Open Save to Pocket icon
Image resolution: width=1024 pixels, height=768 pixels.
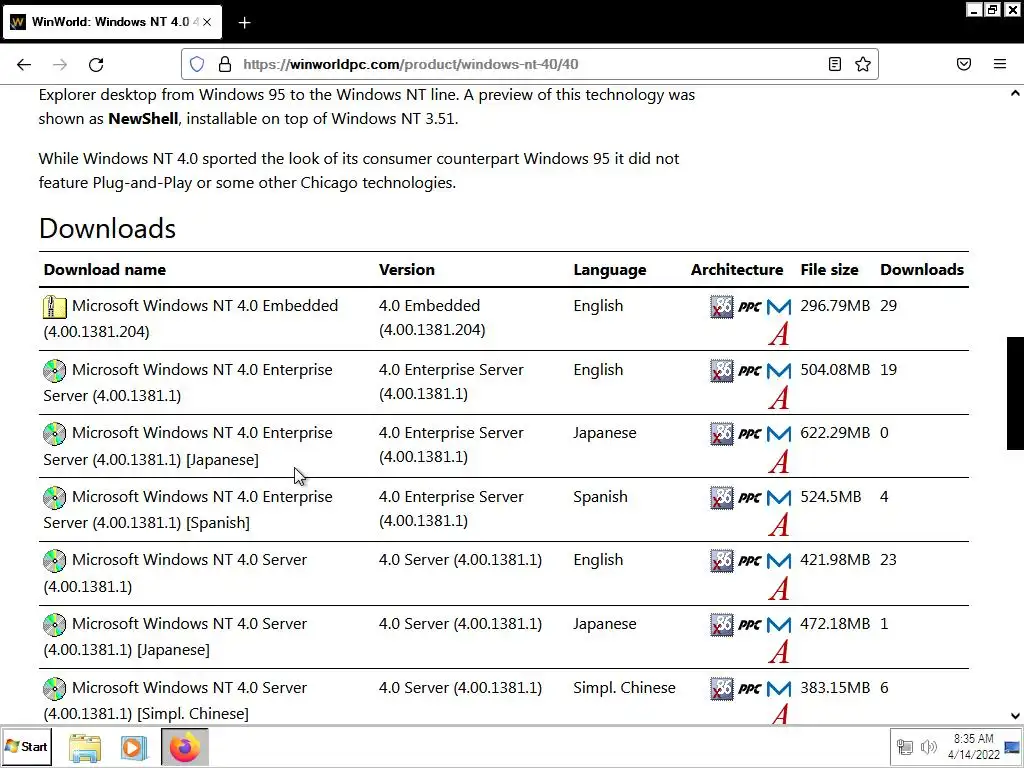(964, 64)
